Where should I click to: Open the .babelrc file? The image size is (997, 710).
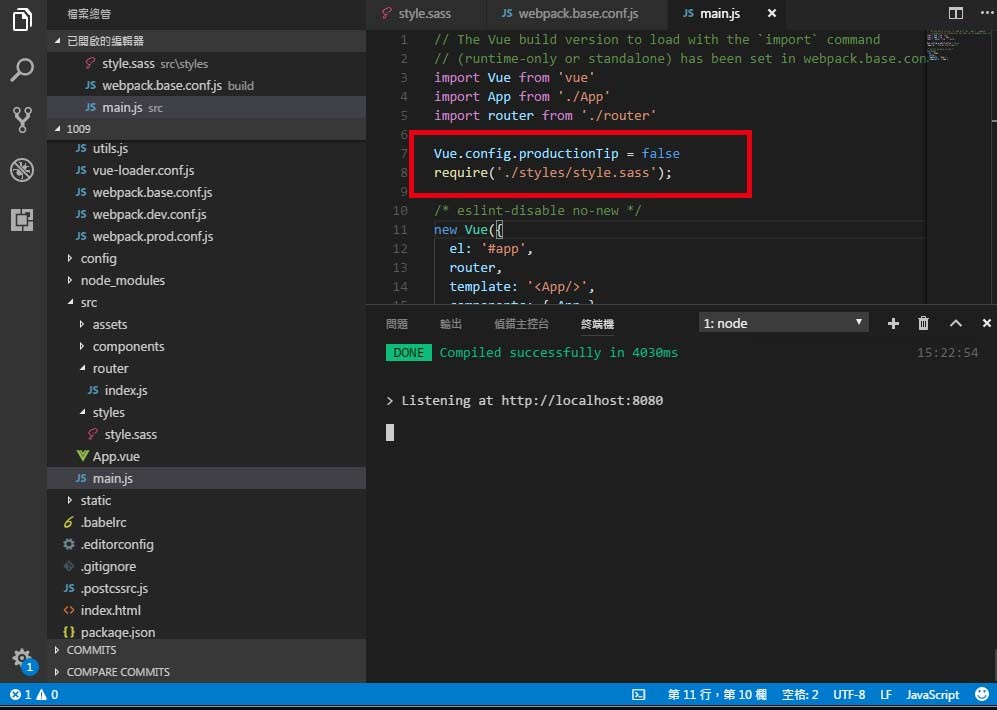pos(207,522)
